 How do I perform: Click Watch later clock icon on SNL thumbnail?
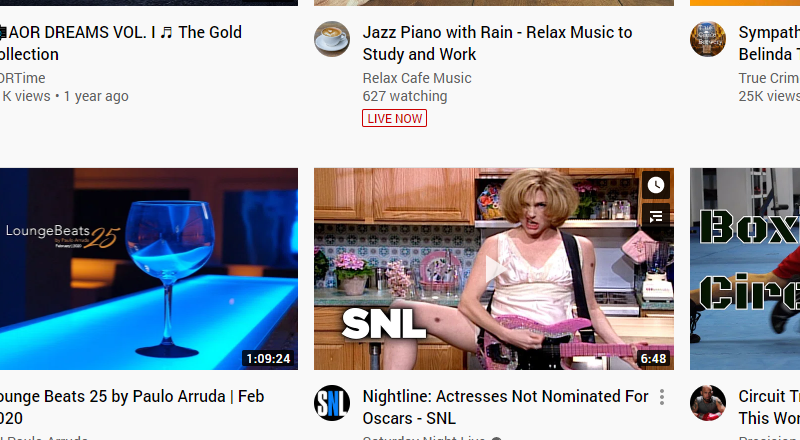(x=656, y=185)
